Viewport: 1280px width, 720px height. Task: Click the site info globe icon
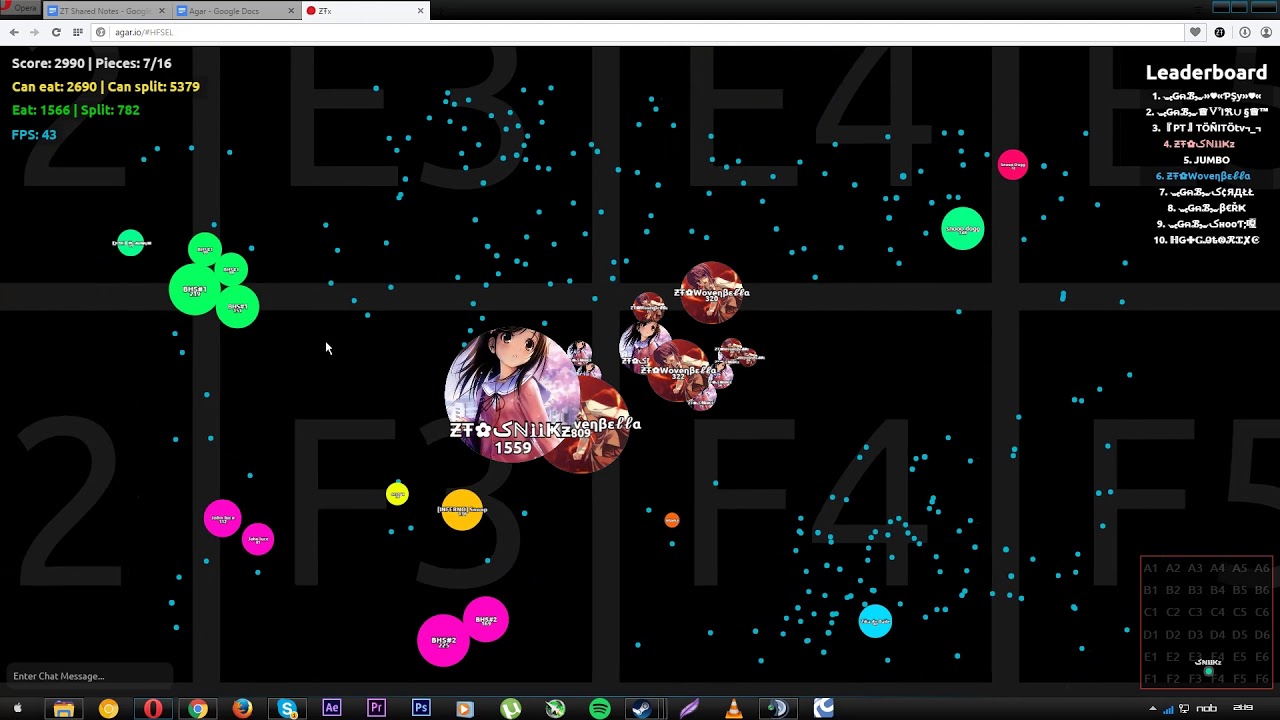(x=100, y=32)
